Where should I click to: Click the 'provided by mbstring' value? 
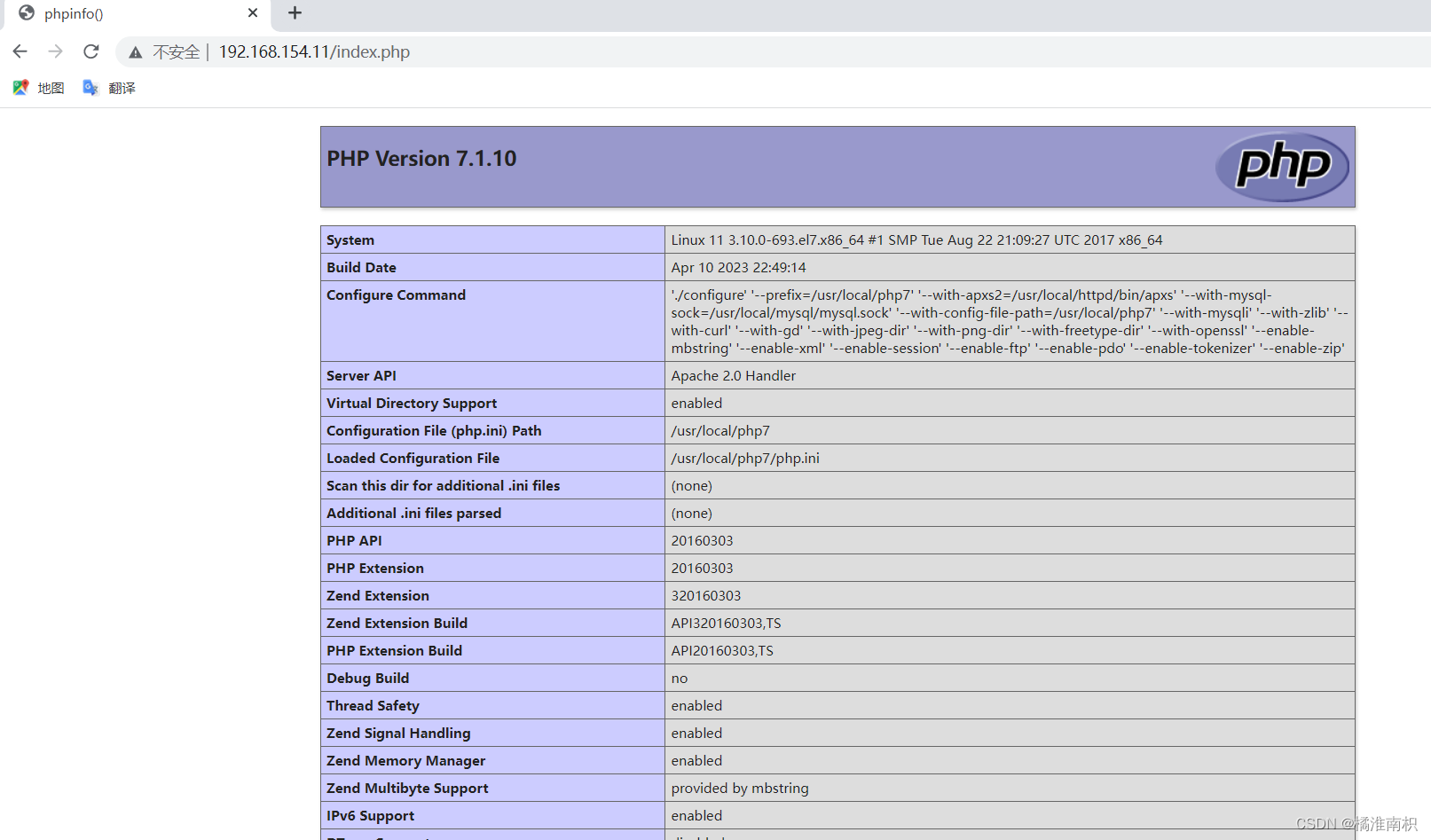(740, 789)
